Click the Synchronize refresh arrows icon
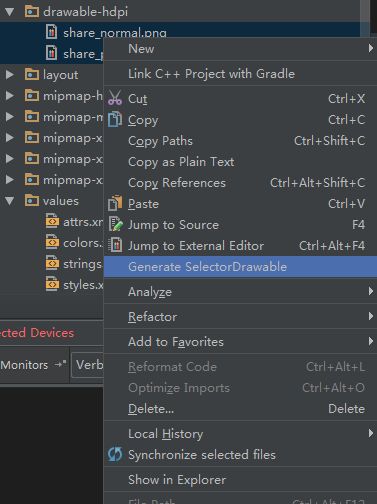This screenshot has width=377, height=504. click(x=115, y=454)
